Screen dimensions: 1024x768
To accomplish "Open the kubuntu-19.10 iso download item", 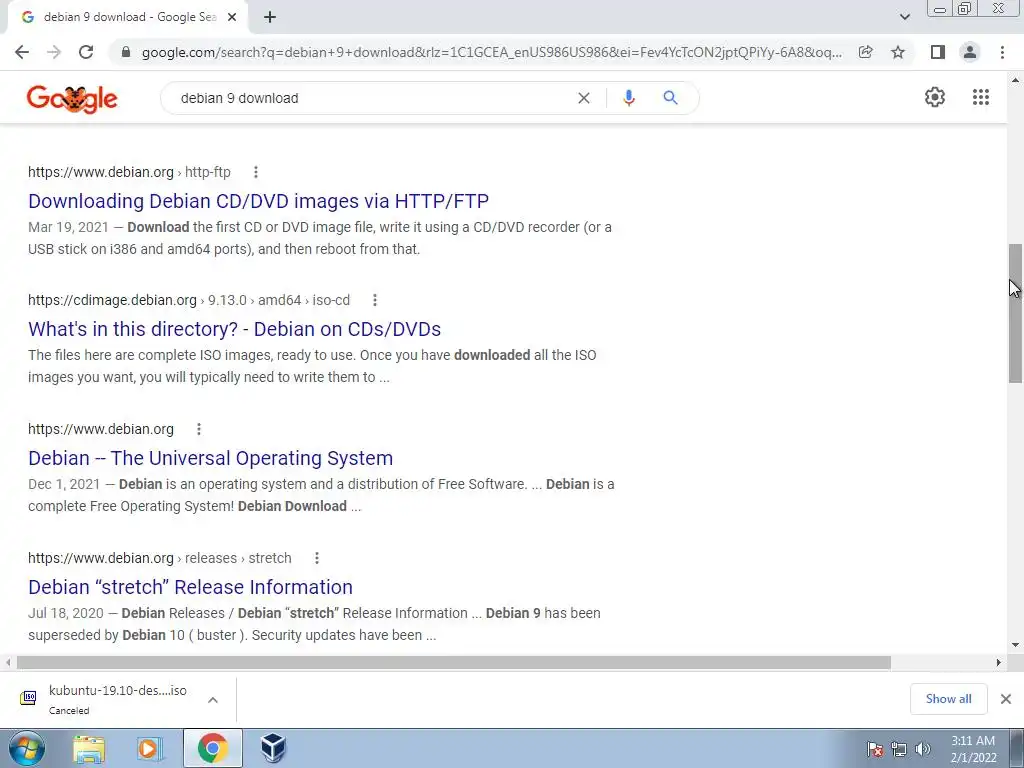I will click(x=104, y=699).
